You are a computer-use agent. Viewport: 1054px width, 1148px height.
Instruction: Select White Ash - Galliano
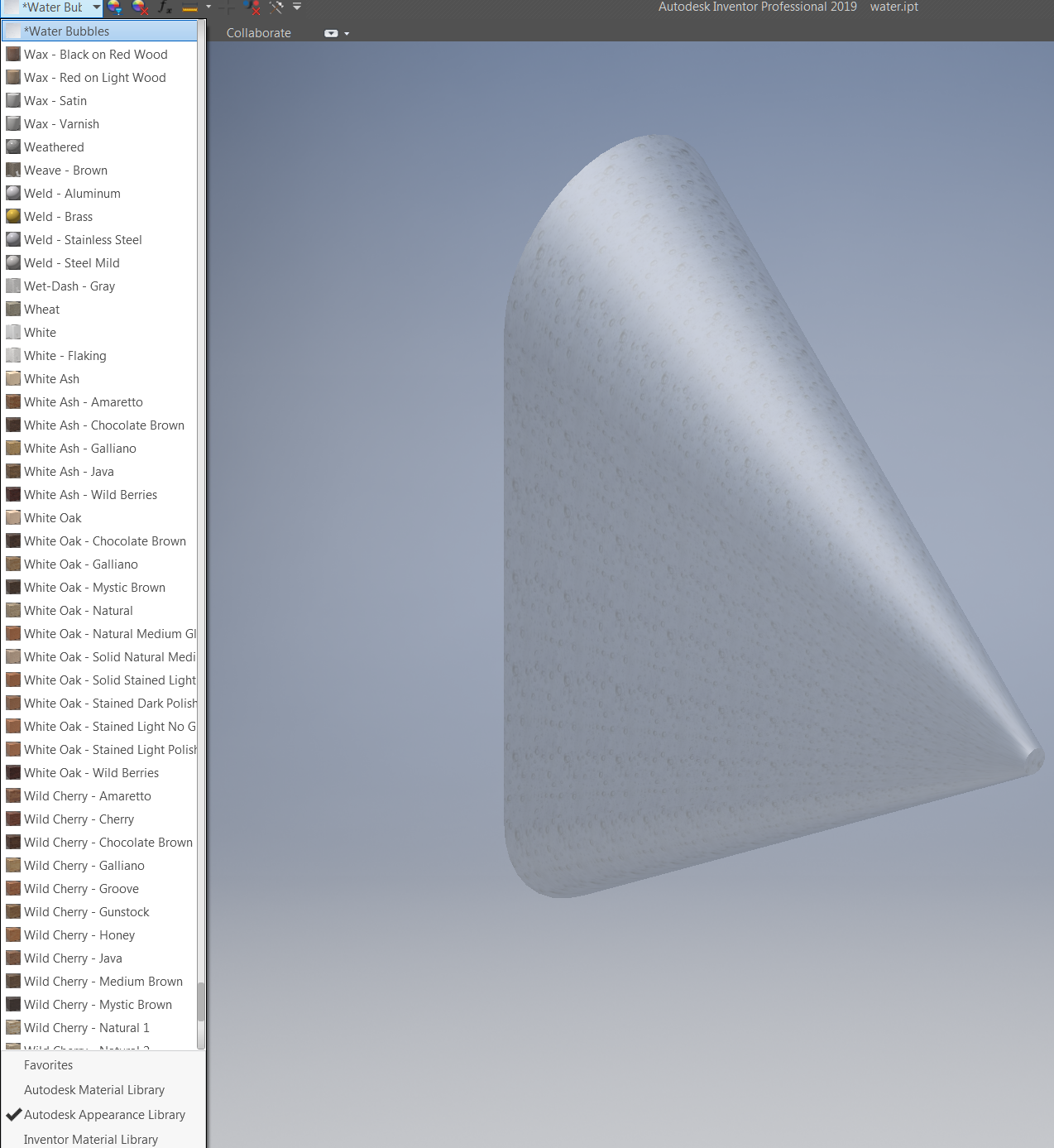(99, 449)
